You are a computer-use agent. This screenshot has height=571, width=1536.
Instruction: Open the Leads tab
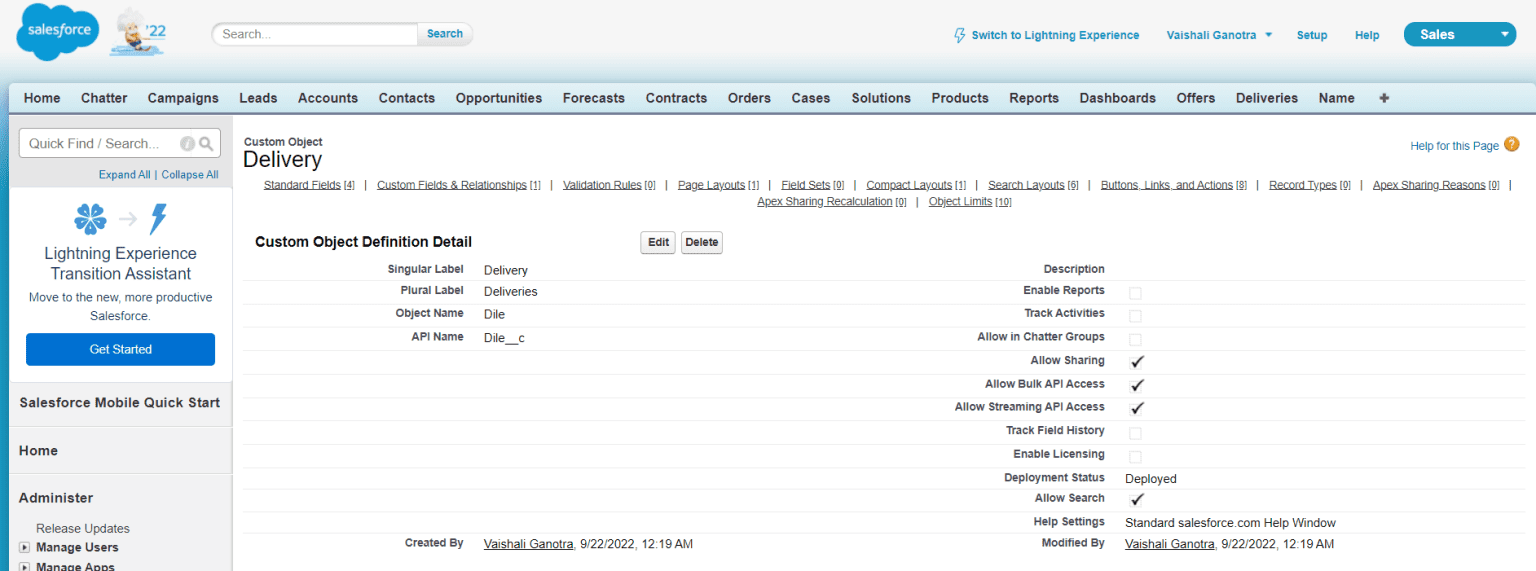tap(258, 98)
